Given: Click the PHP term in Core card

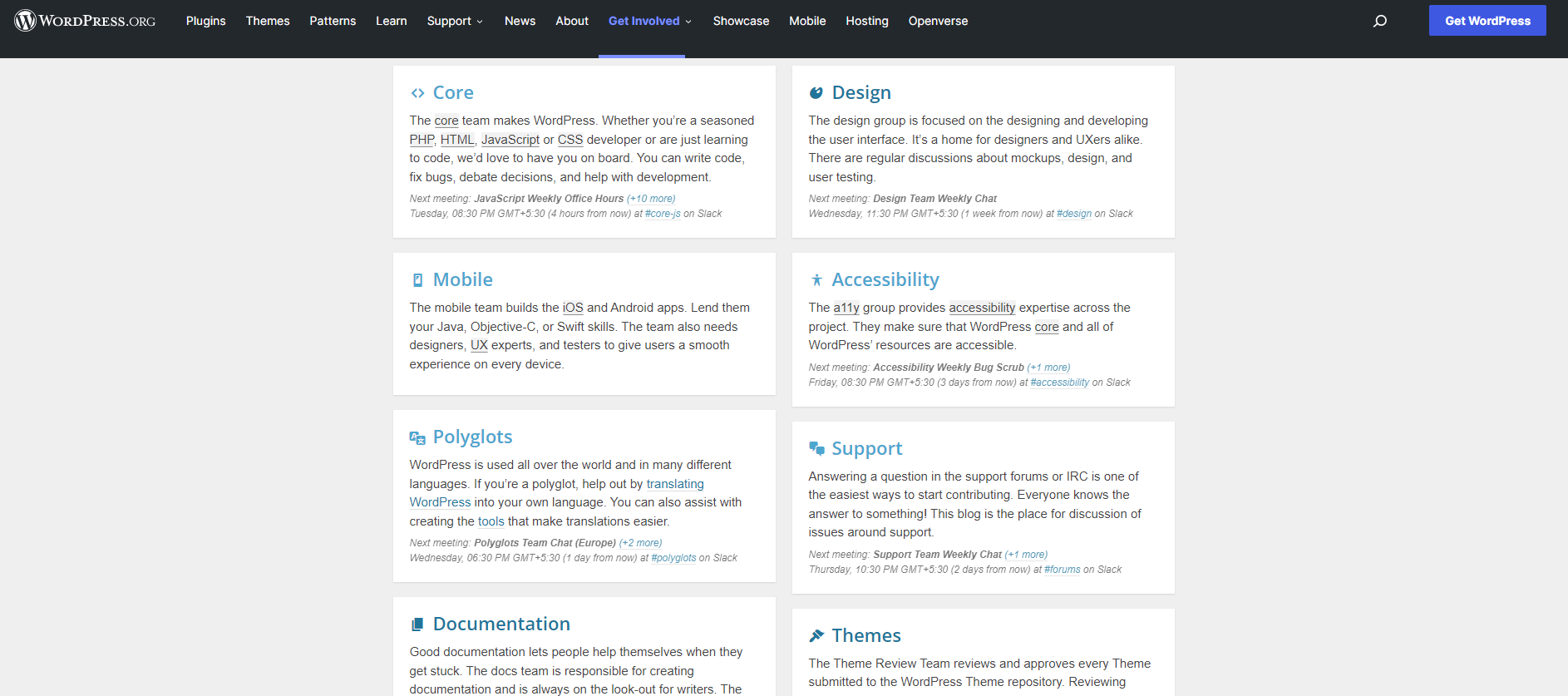Looking at the screenshot, I should (422, 140).
